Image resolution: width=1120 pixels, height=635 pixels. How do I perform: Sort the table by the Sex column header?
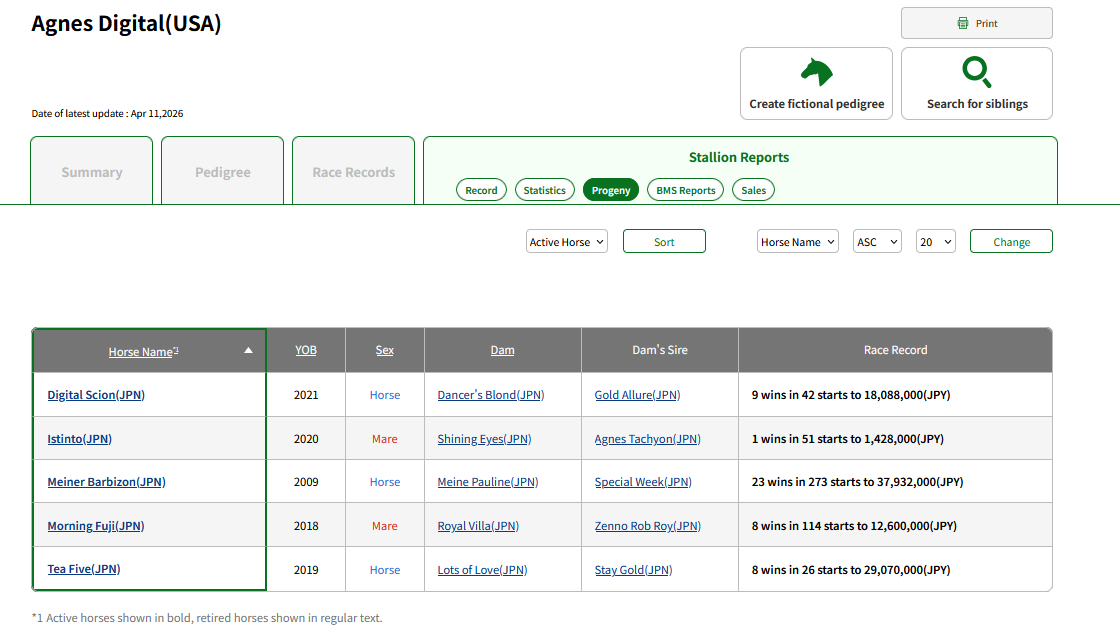[384, 350]
